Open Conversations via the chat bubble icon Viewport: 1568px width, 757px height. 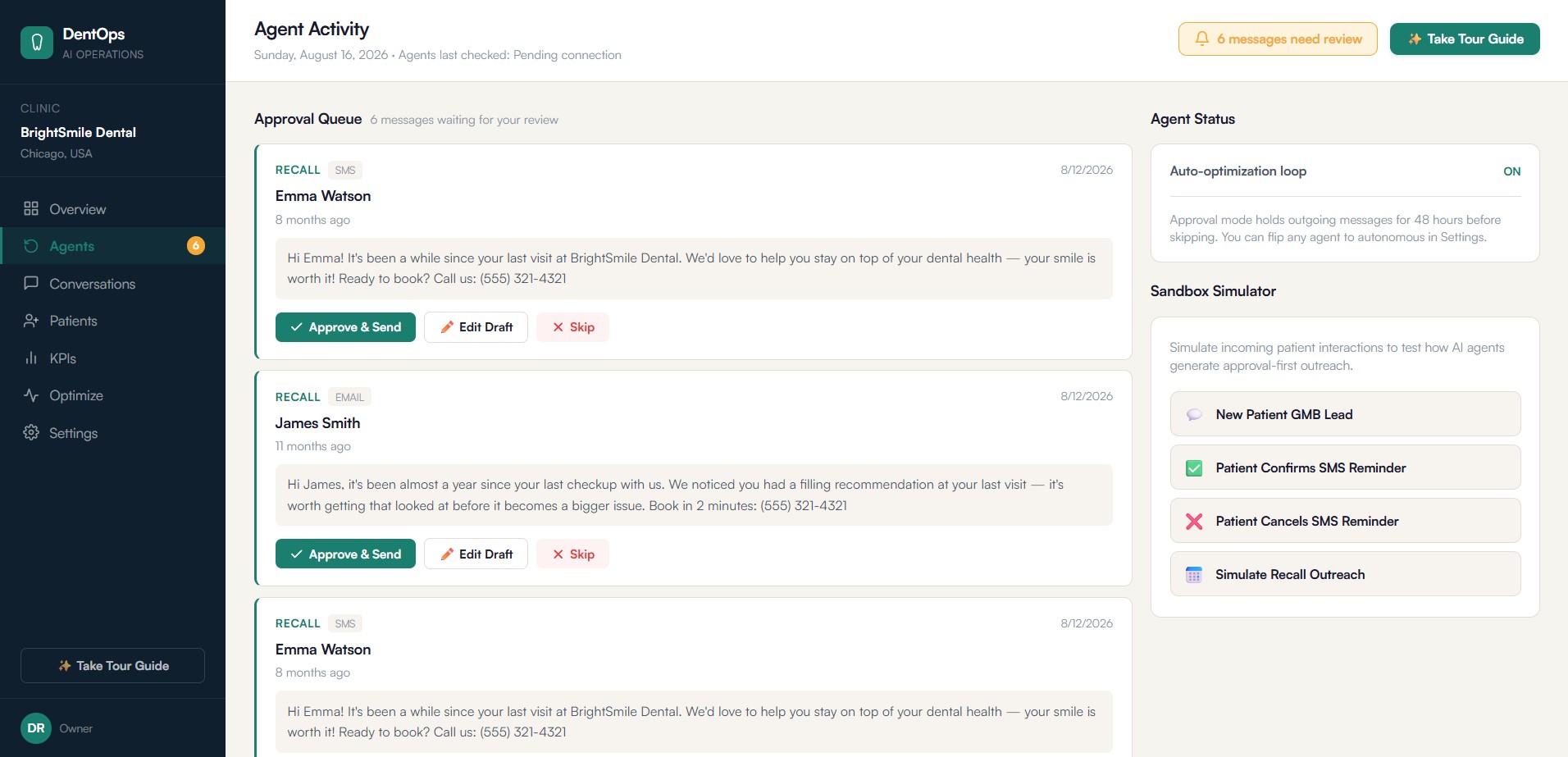(31, 283)
